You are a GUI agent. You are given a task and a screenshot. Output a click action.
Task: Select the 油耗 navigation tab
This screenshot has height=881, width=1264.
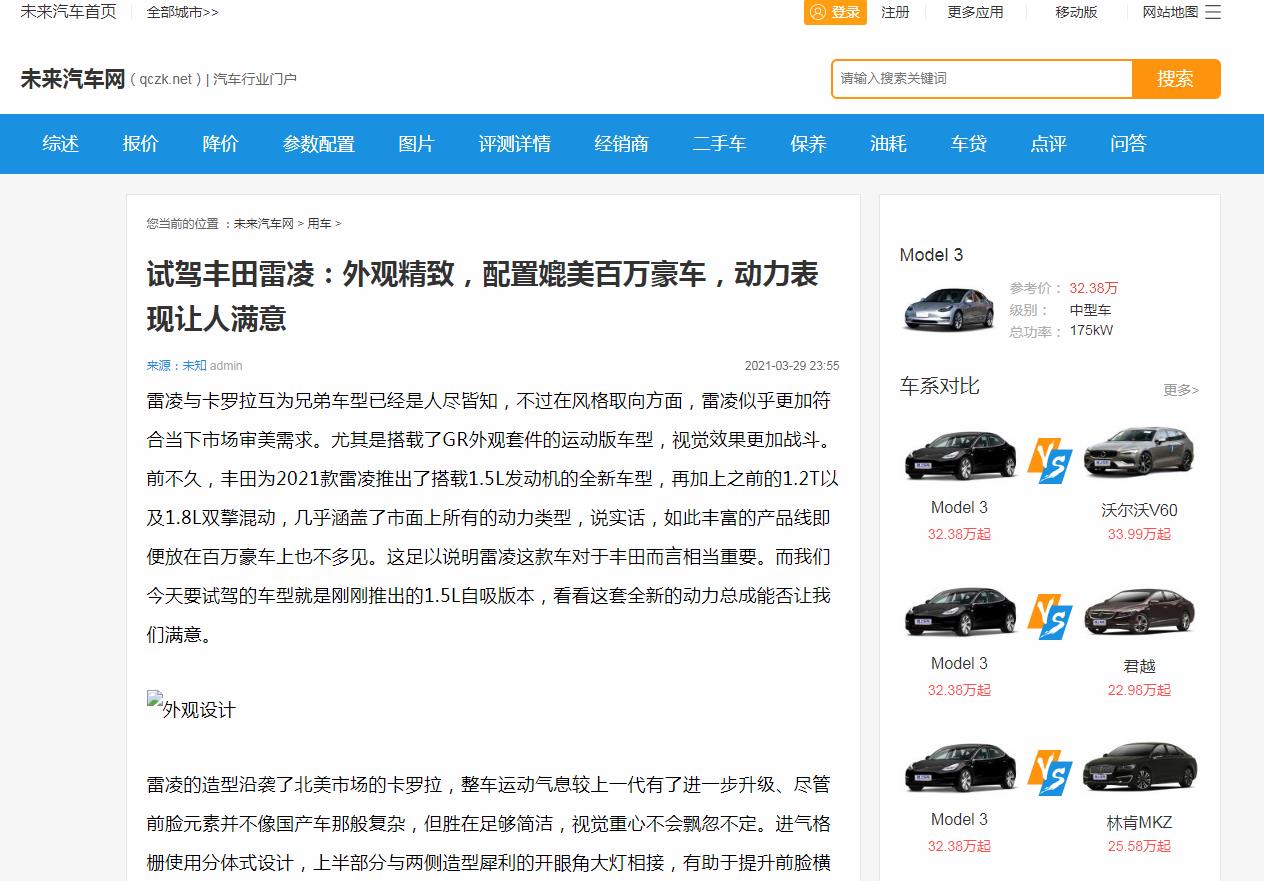(x=888, y=144)
